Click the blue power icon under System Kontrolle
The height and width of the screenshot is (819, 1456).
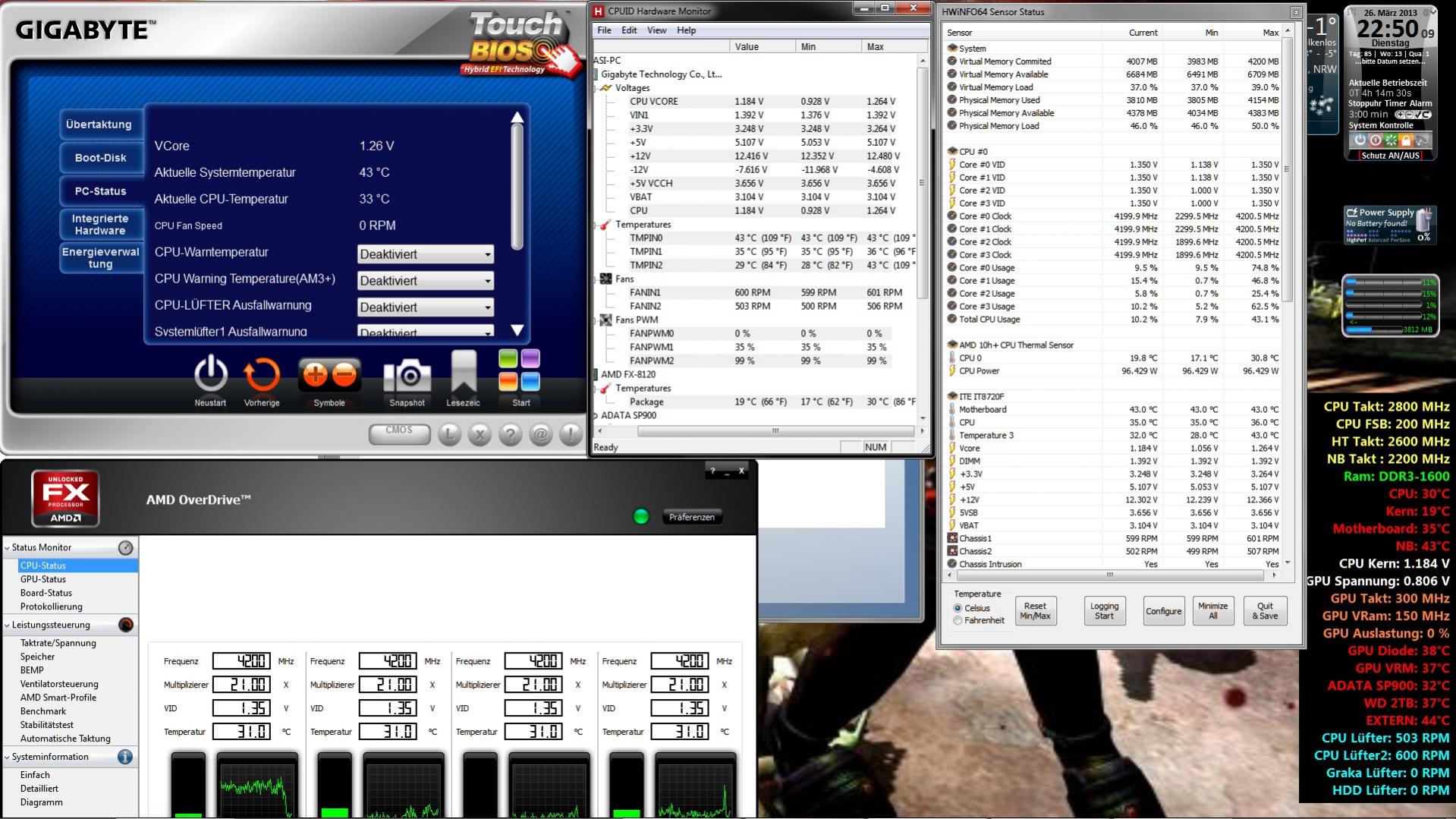click(x=1360, y=140)
